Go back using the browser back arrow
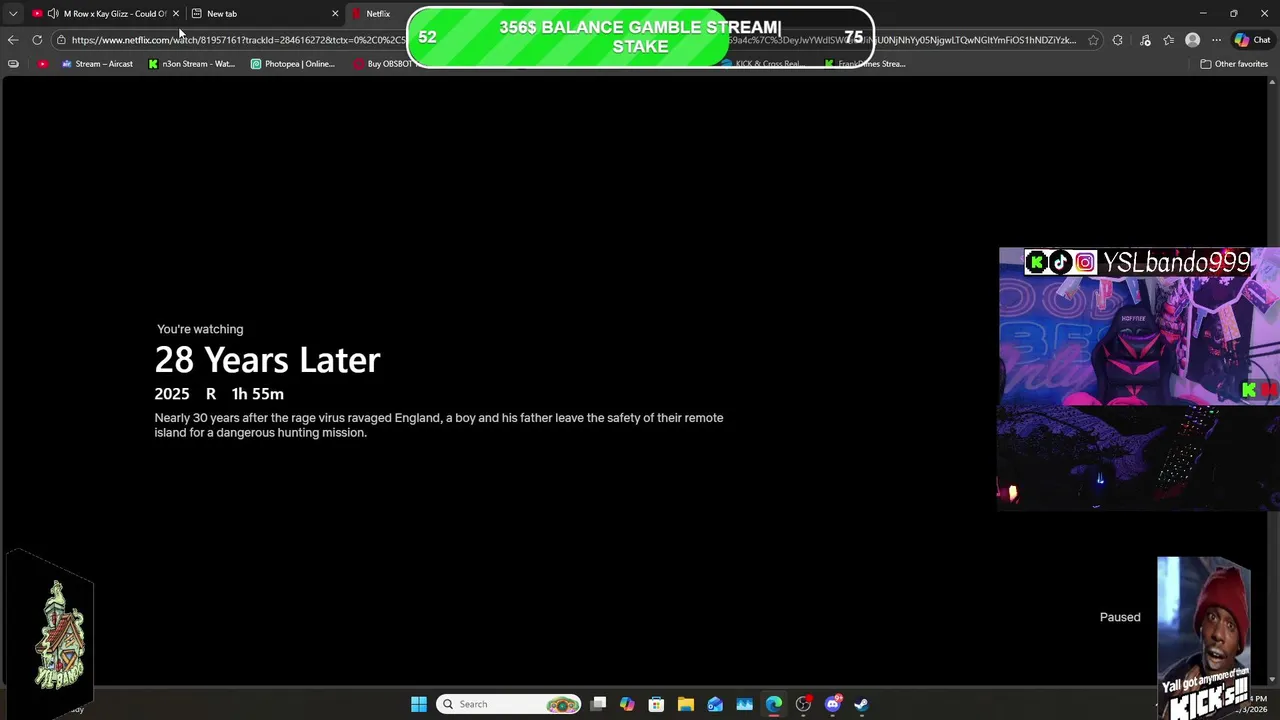The width and height of the screenshot is (1280, 720). (12, 40)
